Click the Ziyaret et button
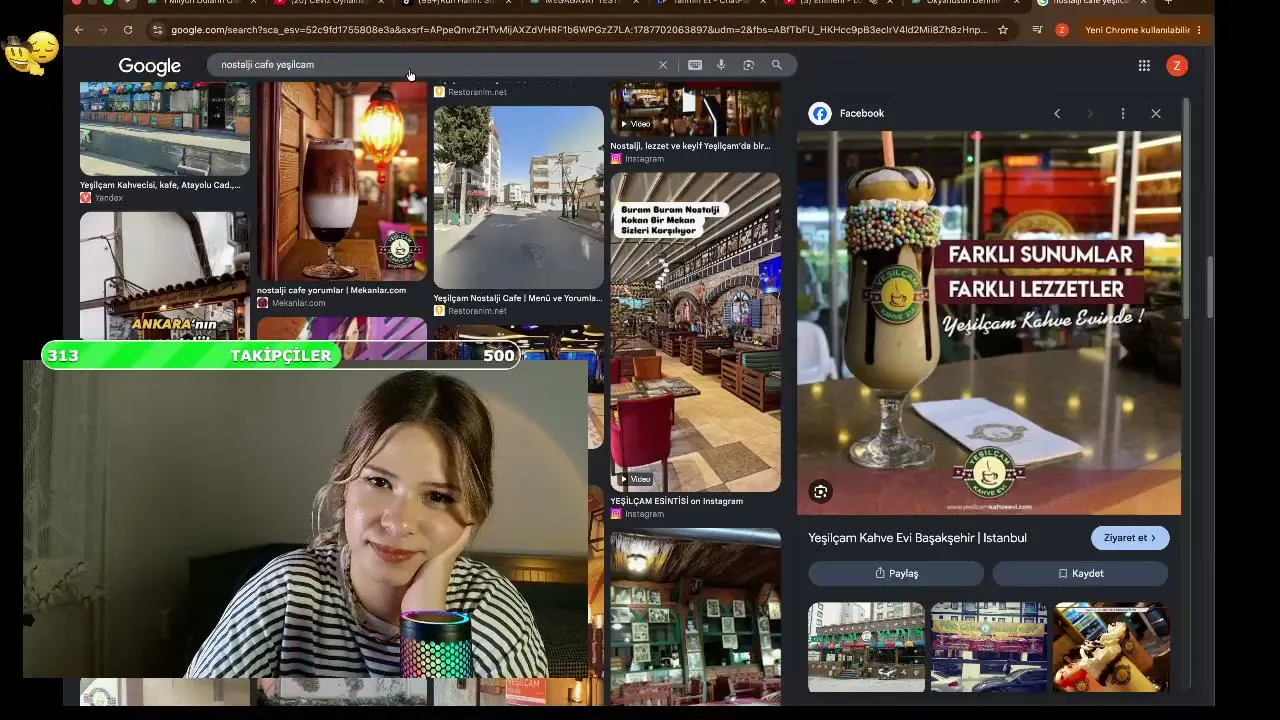Image resolution: width=1280 pixels, height=720 pixels. pos(1130,538)
